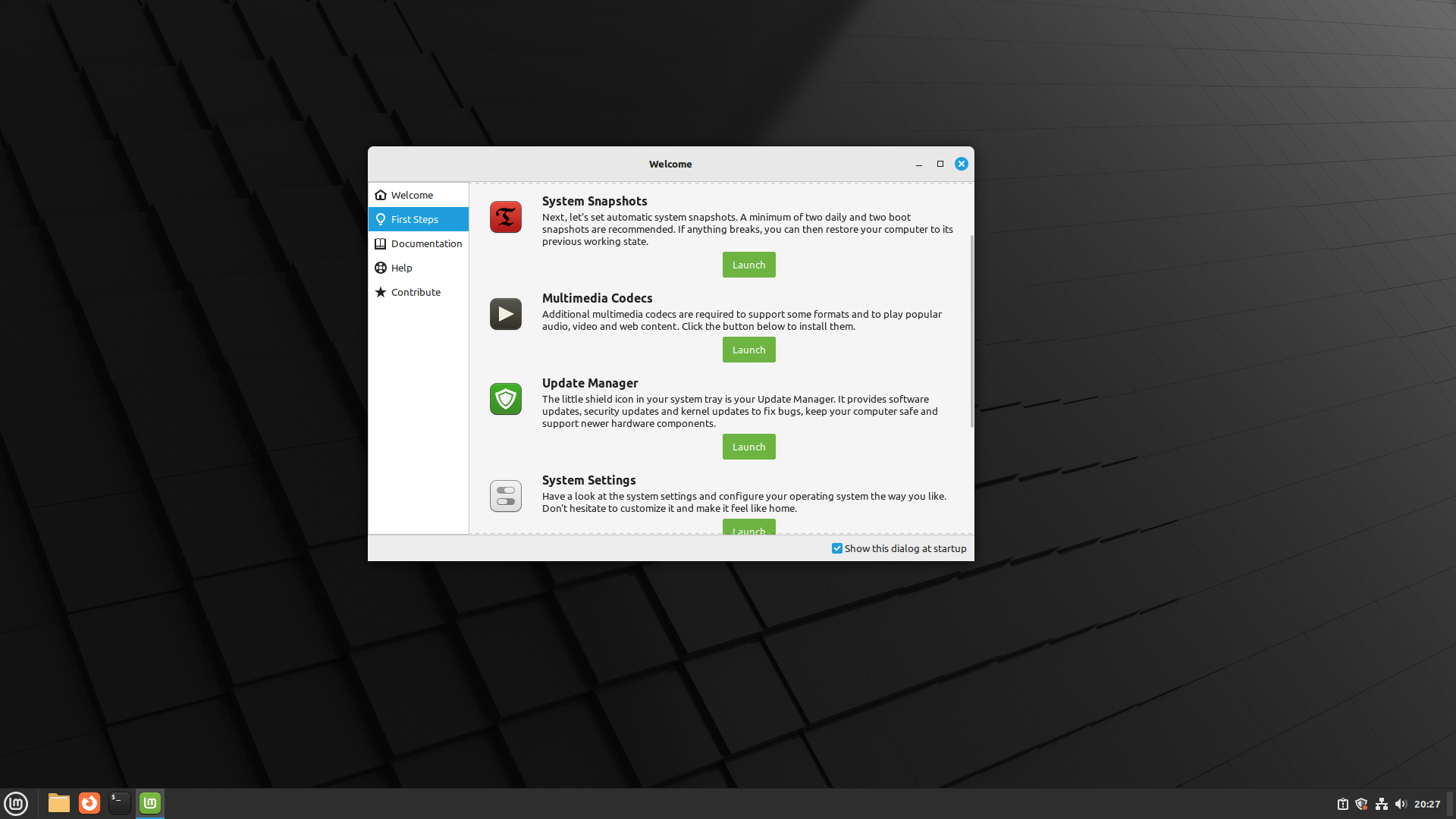This screenshot has width=1456, height=819.
Task: Launch Update Manager
Action: (748, 447)
